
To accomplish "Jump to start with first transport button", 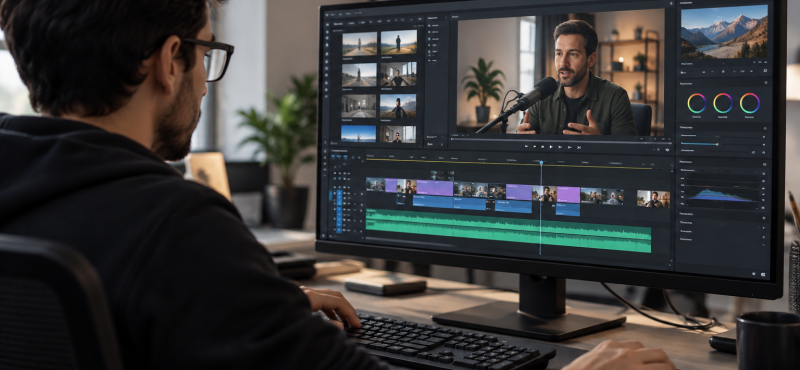I will [x=526, y=146].
